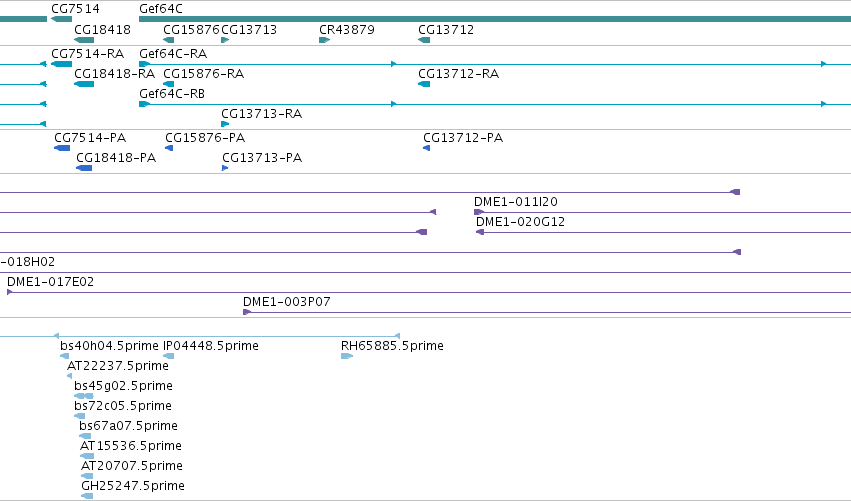
Task: Click the CG18418 gene label
Action: (102, 29)
